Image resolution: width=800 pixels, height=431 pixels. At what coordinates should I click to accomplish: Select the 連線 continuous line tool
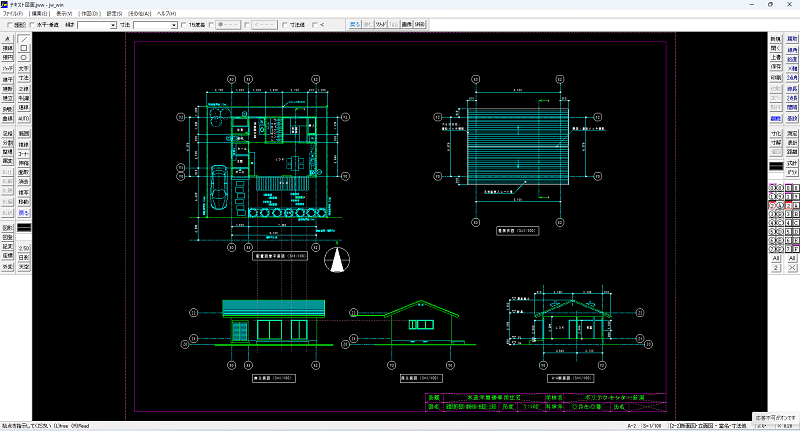pos(23,108)
